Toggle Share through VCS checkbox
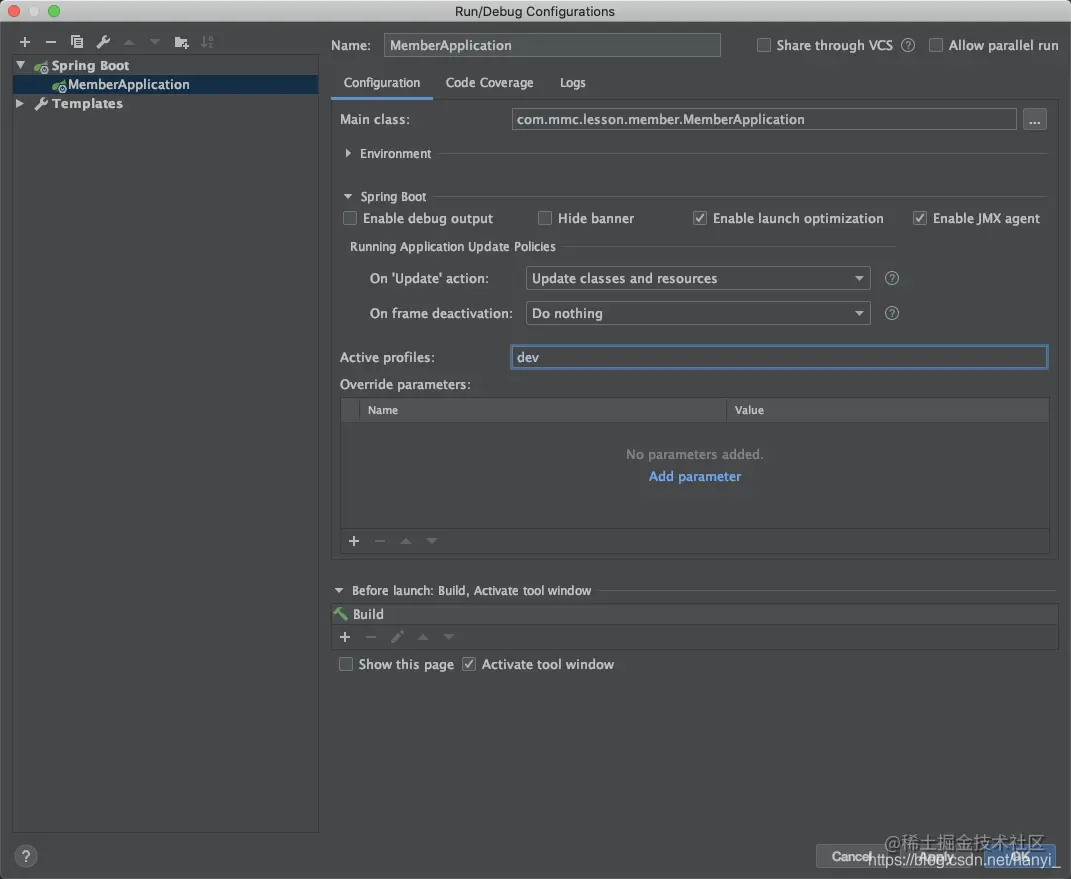The height and width of the screenshot is (879, 1071). pyautogui.click(x=764, y=45)
